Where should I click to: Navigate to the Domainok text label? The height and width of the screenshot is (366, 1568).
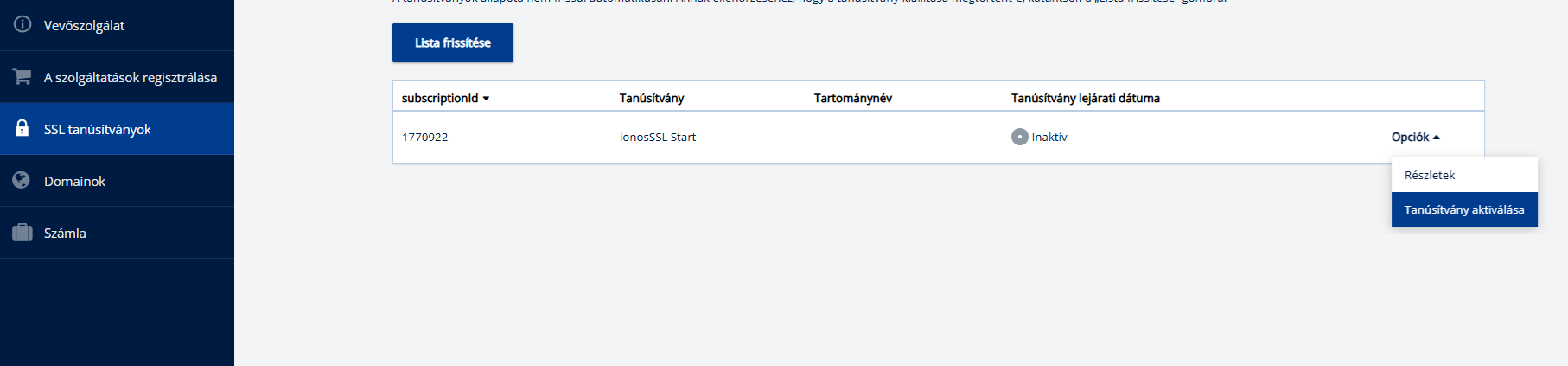pos(74,182)
